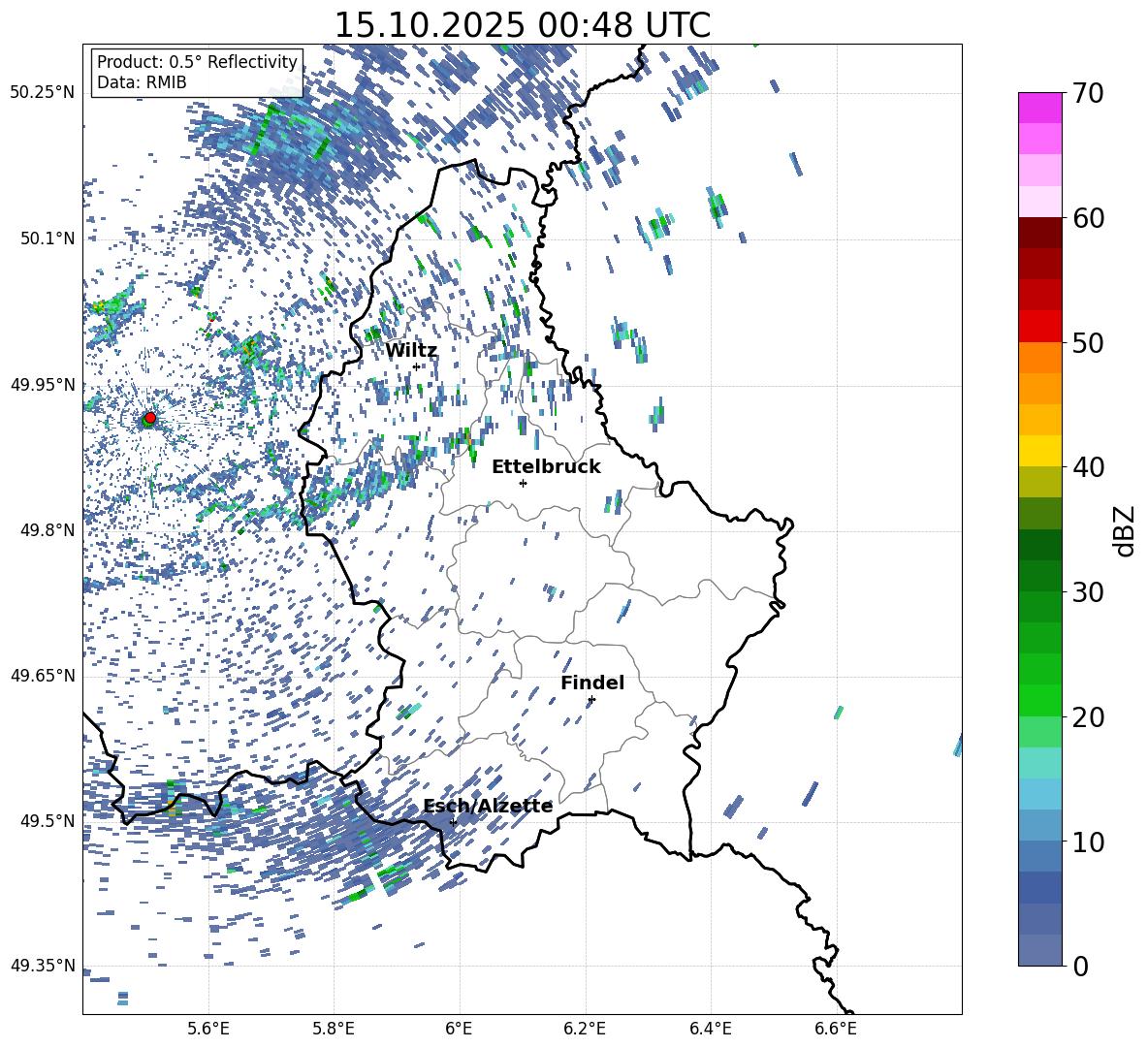Click the cross marker below Wiltz
1148x1048 pixels.
tap(416, 366)
